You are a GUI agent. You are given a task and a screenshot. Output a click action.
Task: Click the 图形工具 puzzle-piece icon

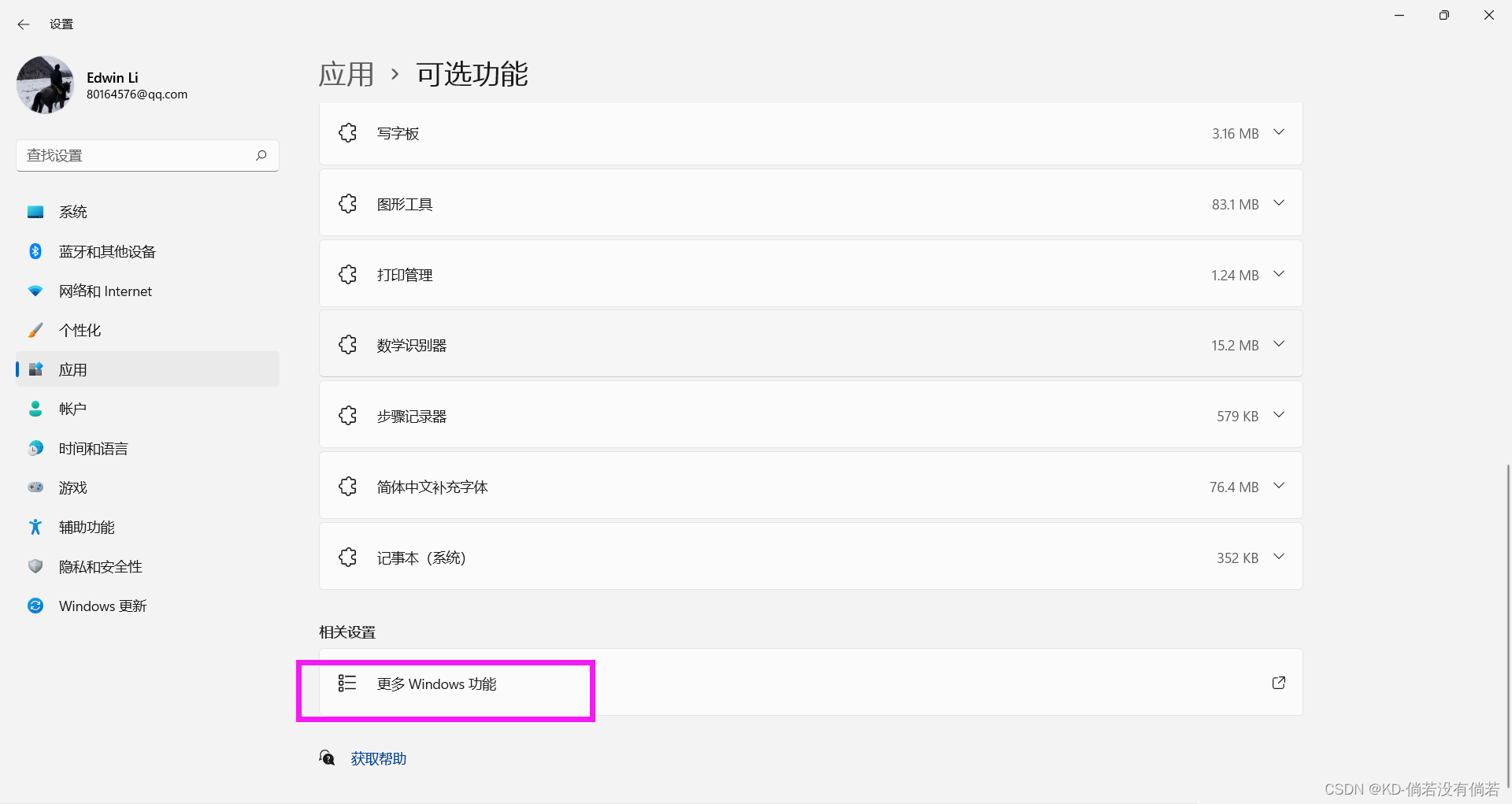(347, 204)
